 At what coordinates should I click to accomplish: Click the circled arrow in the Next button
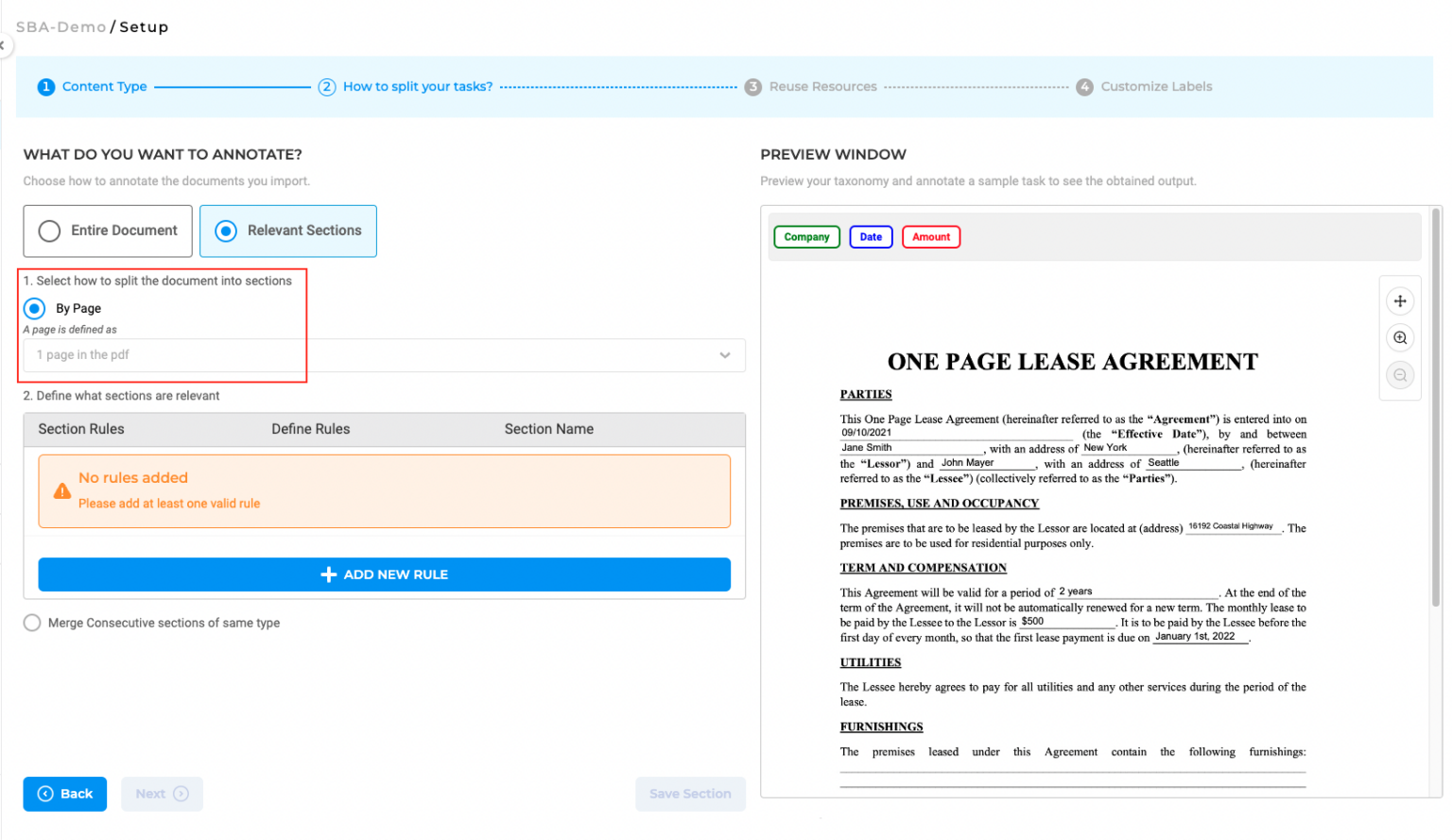click(180, 794)
